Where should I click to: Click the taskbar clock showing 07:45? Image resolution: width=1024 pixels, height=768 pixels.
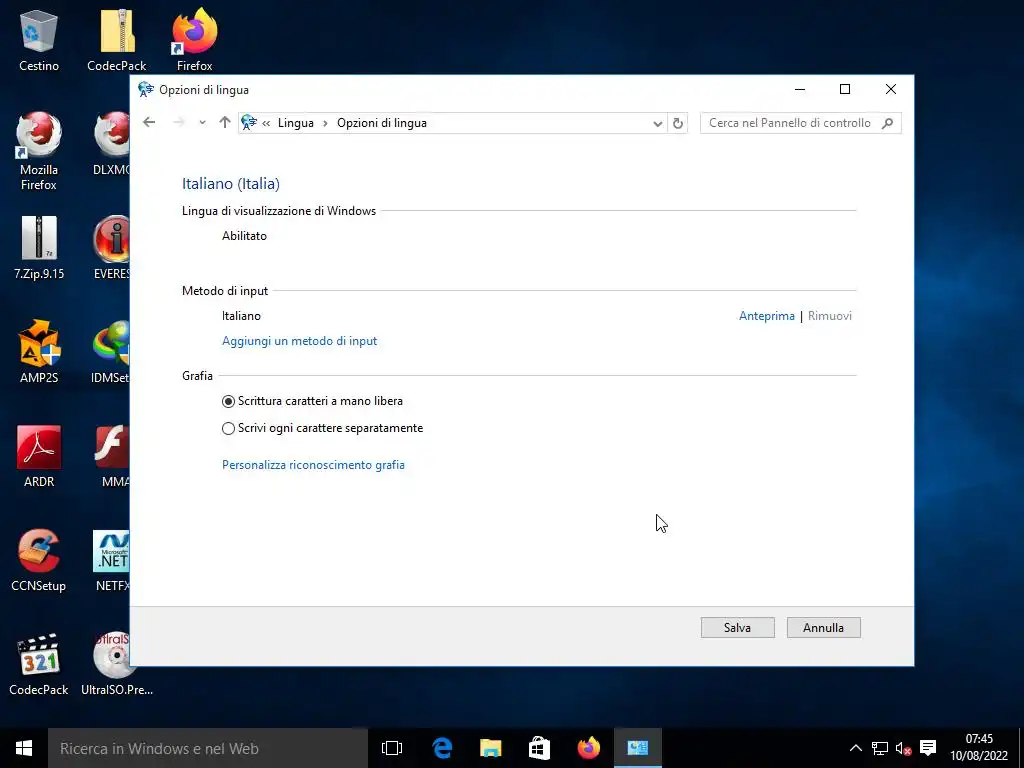tap(979, 747)
